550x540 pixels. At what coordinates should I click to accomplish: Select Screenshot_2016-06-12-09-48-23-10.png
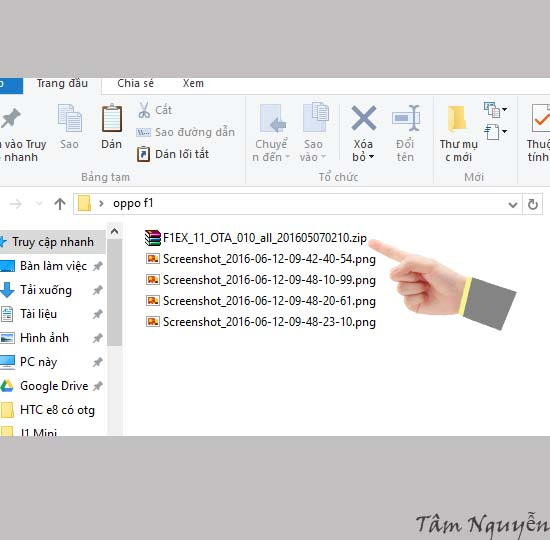[261, 322]
